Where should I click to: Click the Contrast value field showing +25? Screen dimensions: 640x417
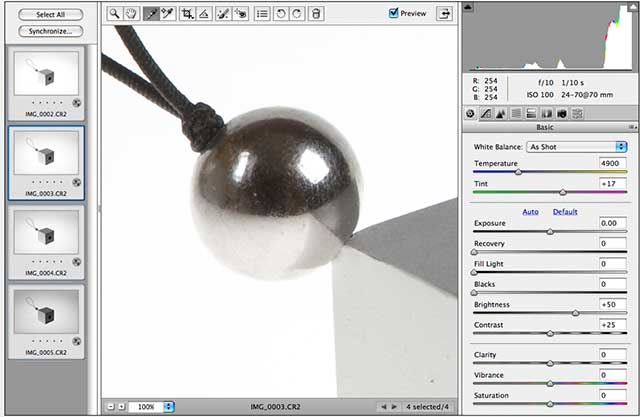(x=613, y=325)
